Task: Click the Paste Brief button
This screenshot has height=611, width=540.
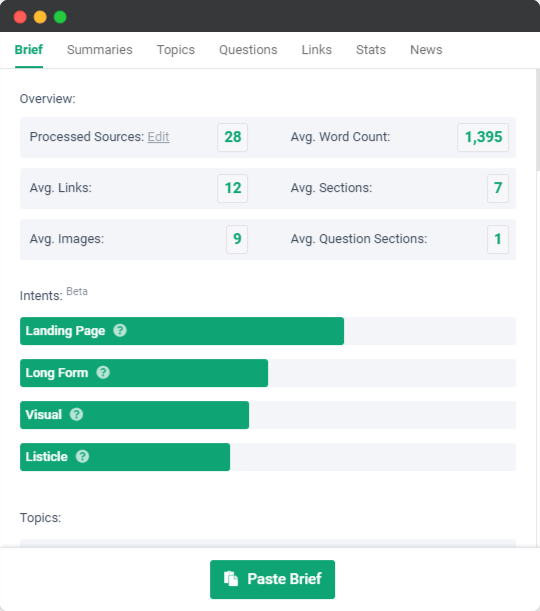Action: 272,579
